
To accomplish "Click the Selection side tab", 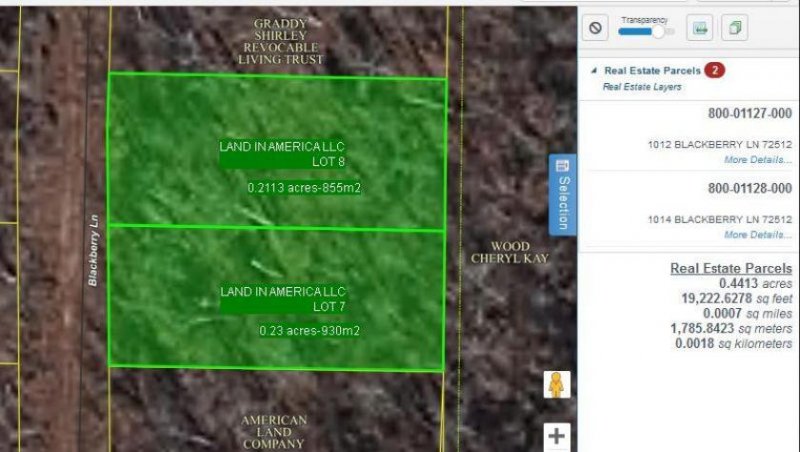I will coord(563,195).
